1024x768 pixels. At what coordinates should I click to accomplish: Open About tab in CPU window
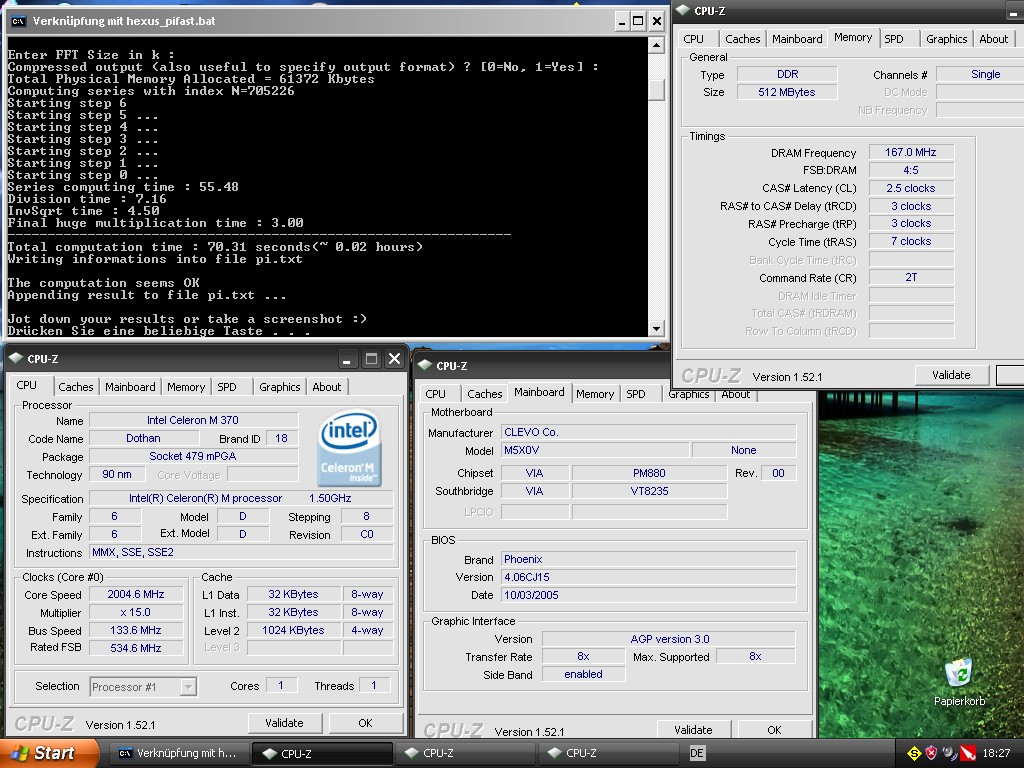(327, 387)
